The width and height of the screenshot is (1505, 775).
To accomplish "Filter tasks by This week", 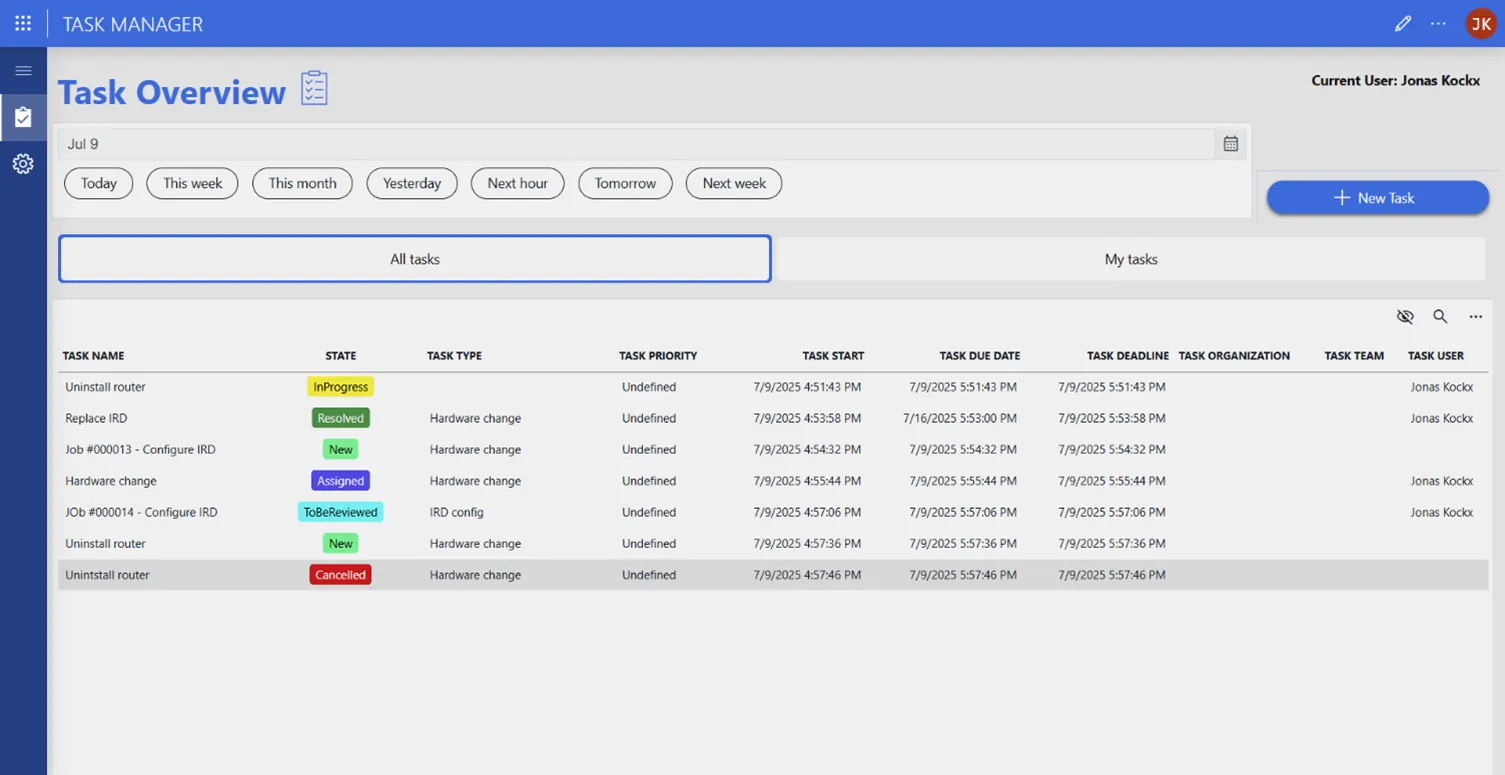I will [x=193, y=183].
